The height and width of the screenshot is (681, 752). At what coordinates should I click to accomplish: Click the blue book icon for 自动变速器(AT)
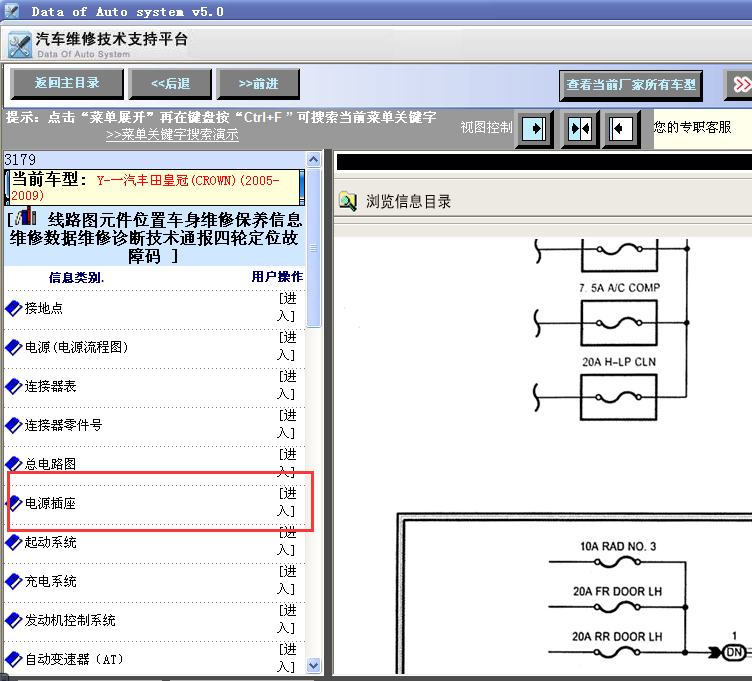click(x=13, y=658)
